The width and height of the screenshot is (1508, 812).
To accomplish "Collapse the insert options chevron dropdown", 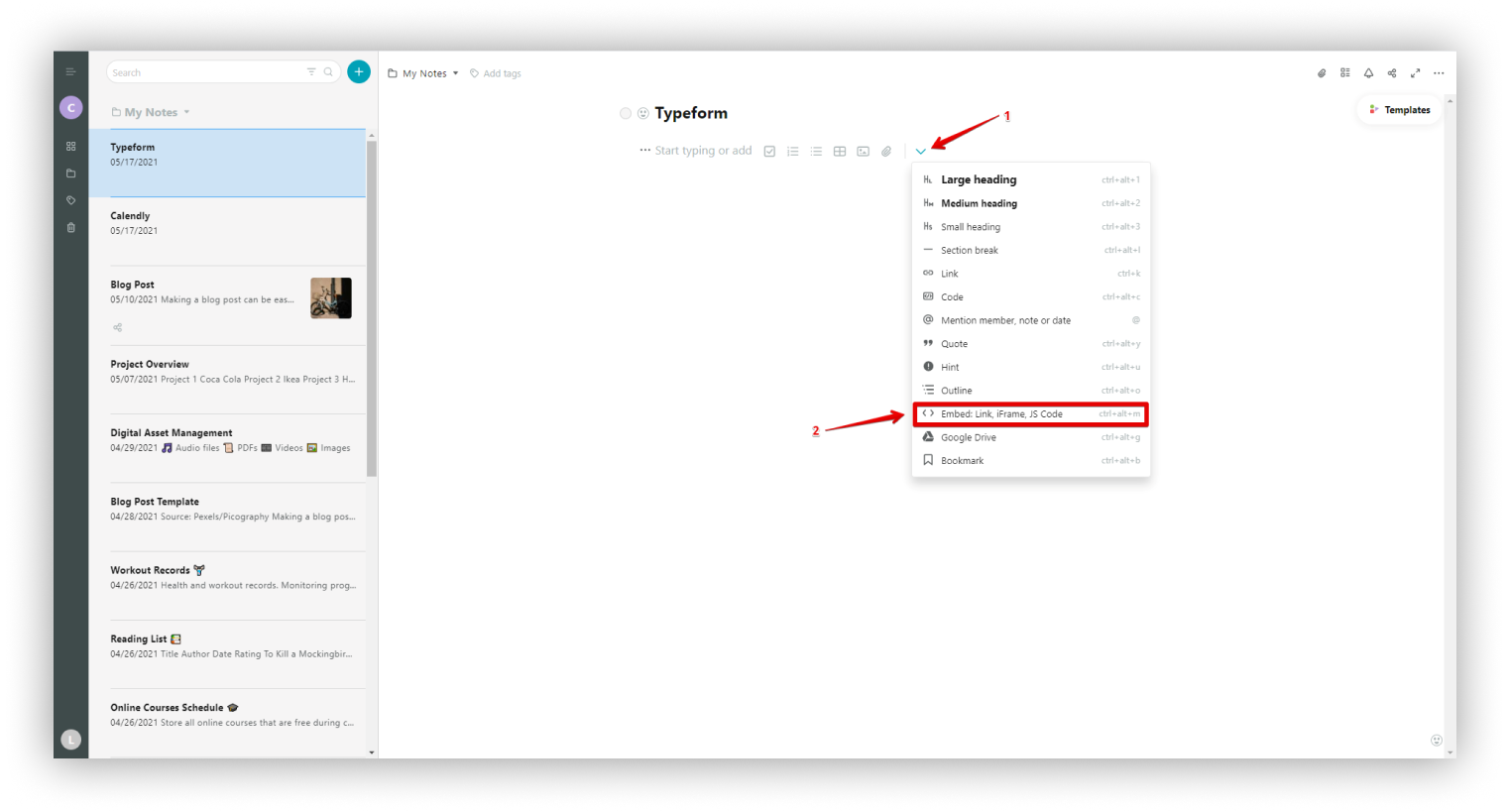I will coord(921,152).
